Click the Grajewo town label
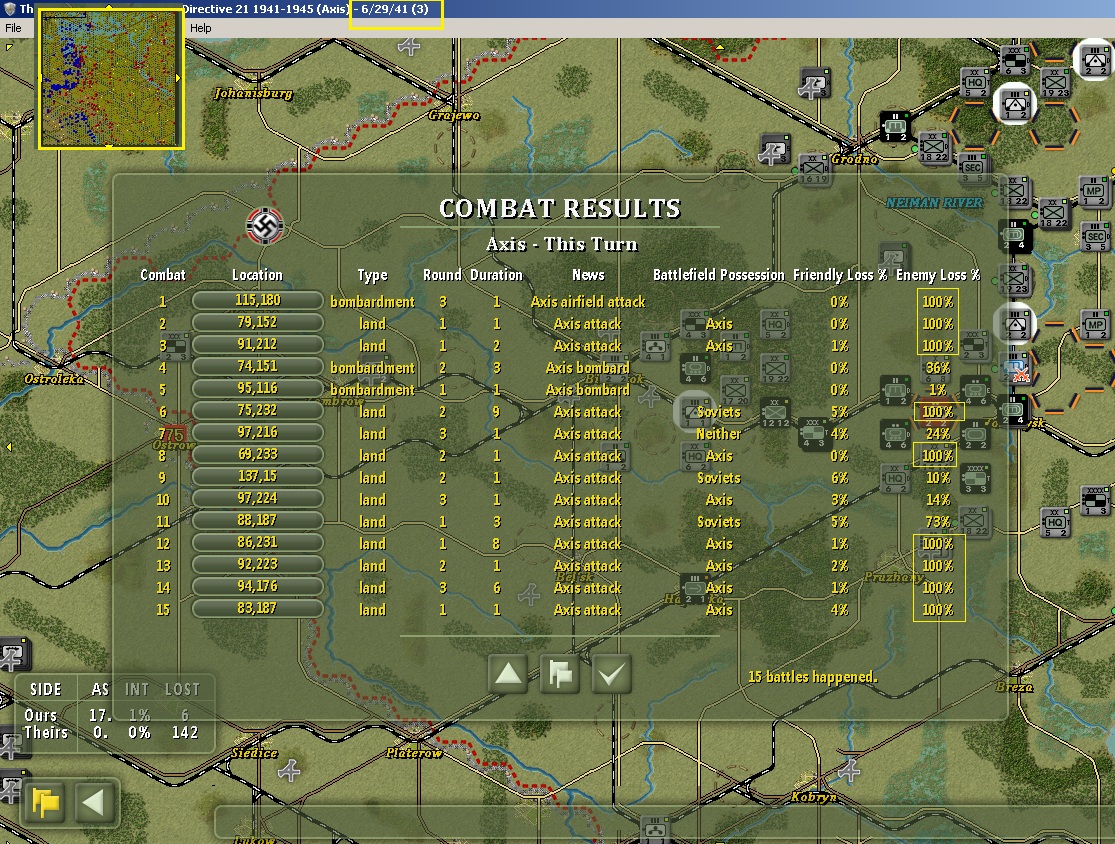The height and width of the screenshot is (844, 1115). coord(454,115)
